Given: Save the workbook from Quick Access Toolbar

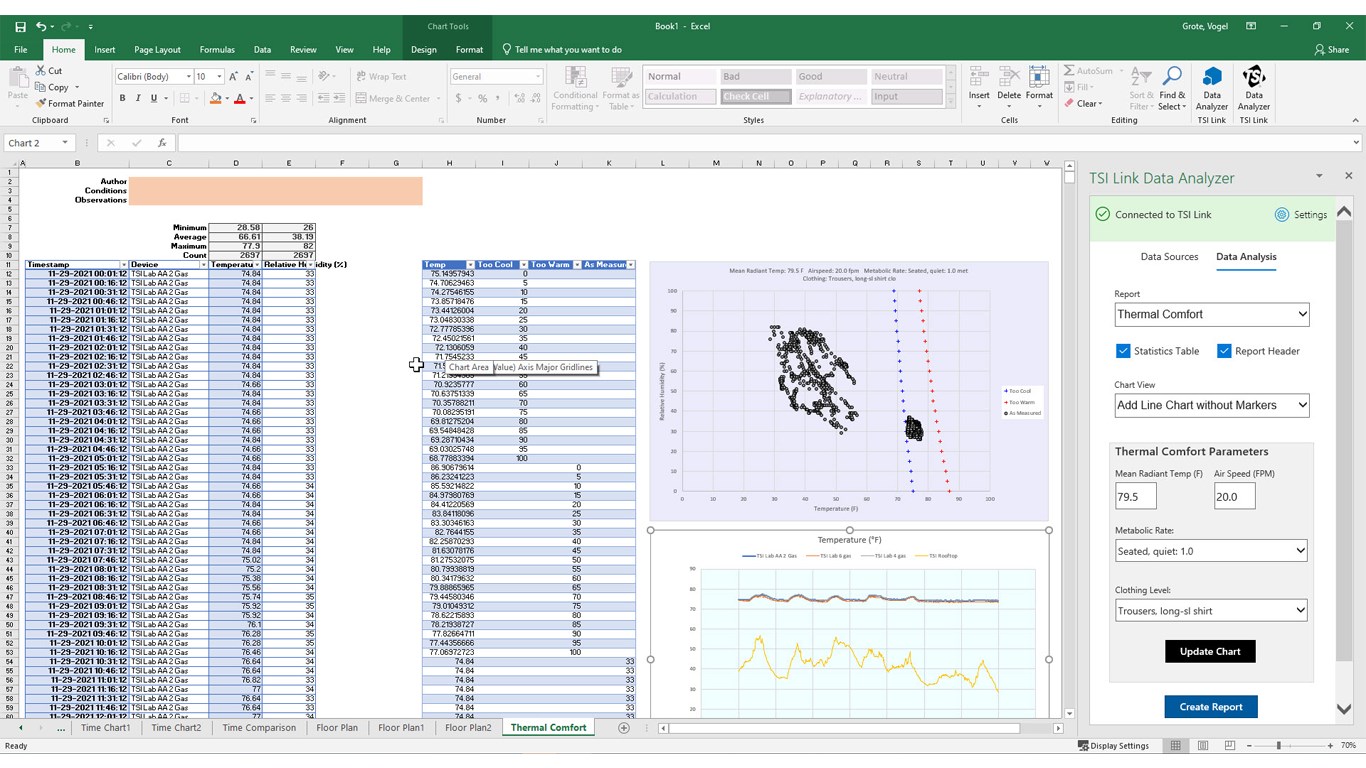Looking at the screenshot, I should [20, 26].
